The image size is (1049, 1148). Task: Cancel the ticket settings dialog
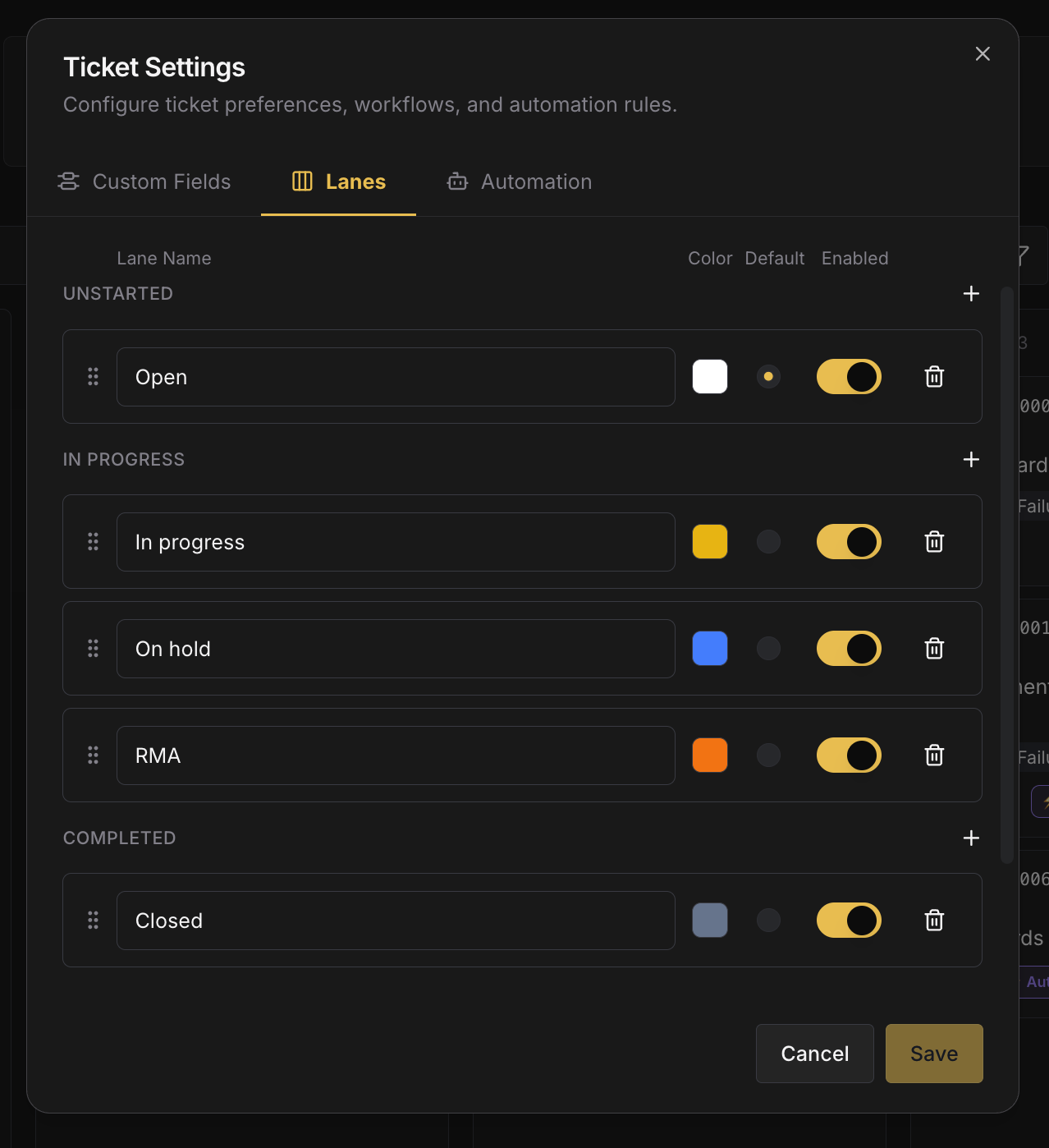pyautogui.click(x=815, y=1054)
